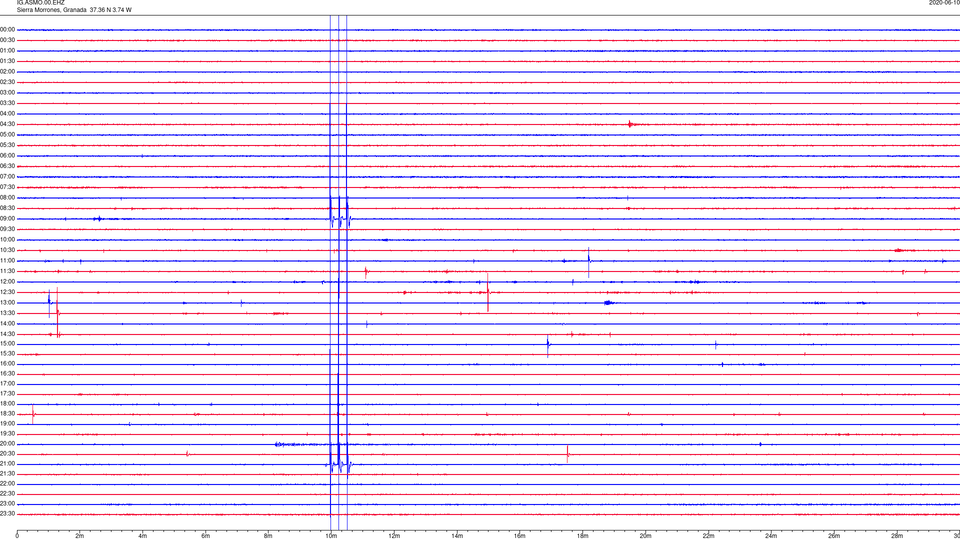Screen dimensions: 960x540
Task: Select the 00:30 trace time label
Action: click(8, 40)
